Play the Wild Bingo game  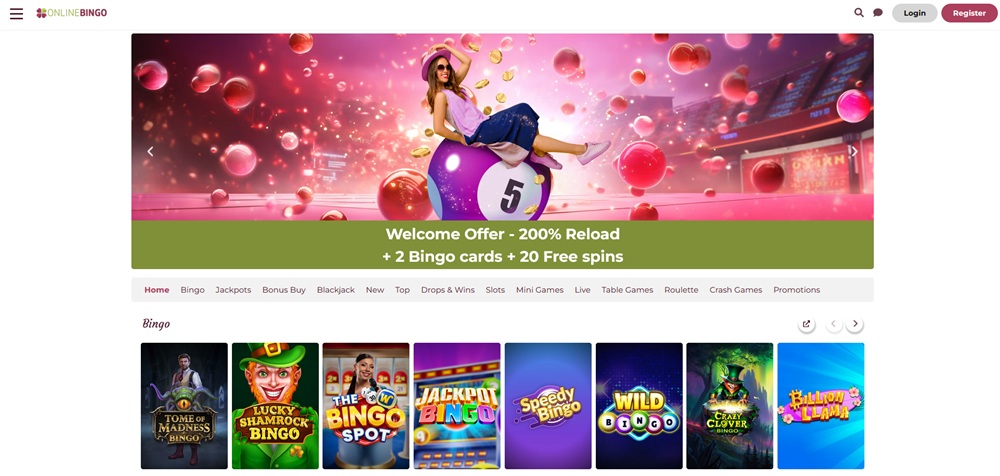tap(639, 406)
